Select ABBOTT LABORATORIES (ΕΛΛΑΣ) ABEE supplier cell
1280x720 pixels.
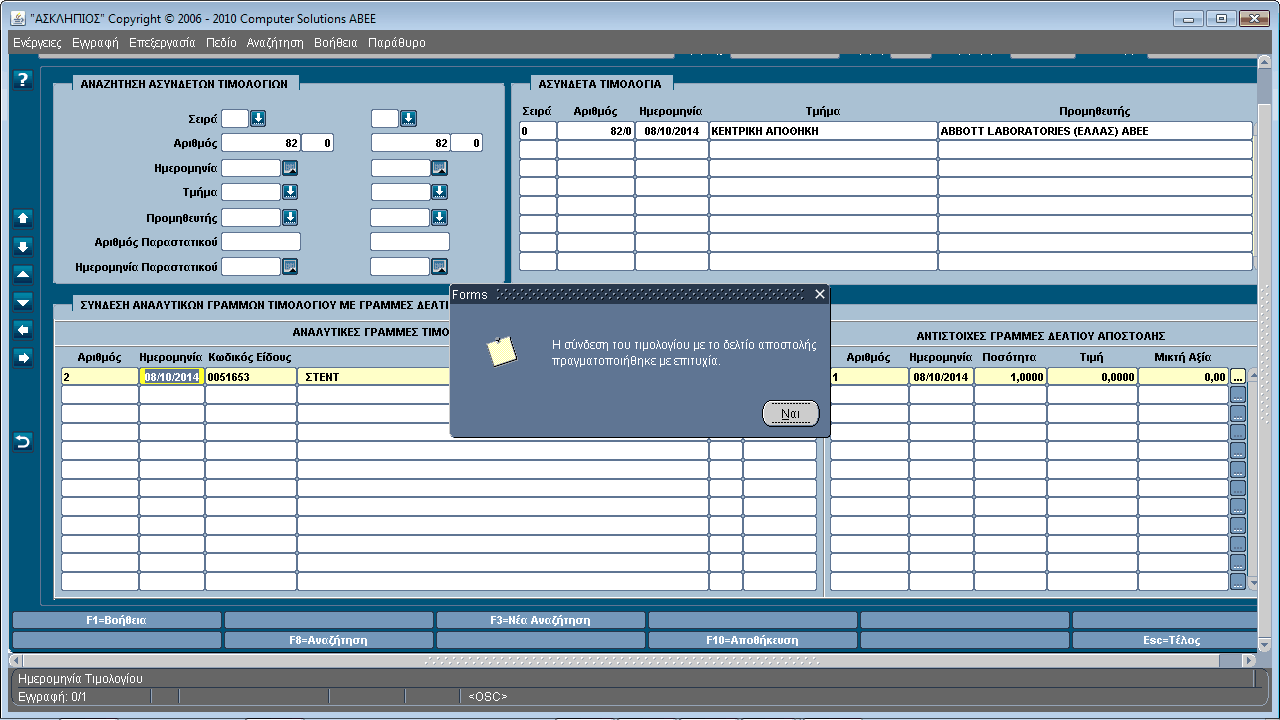[1095, 131]
